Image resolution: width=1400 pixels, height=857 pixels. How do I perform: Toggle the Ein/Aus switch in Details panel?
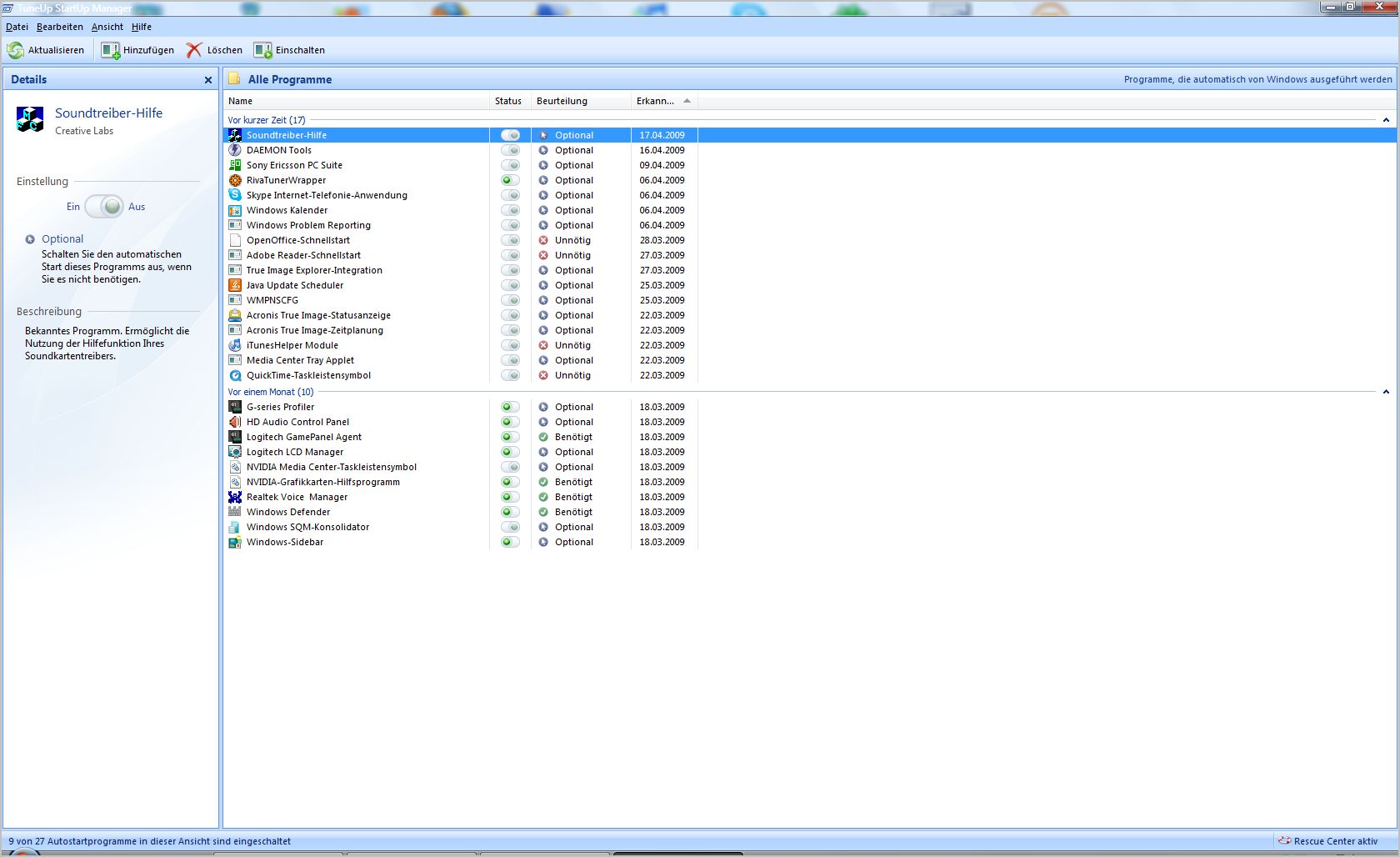click(104, 207)
